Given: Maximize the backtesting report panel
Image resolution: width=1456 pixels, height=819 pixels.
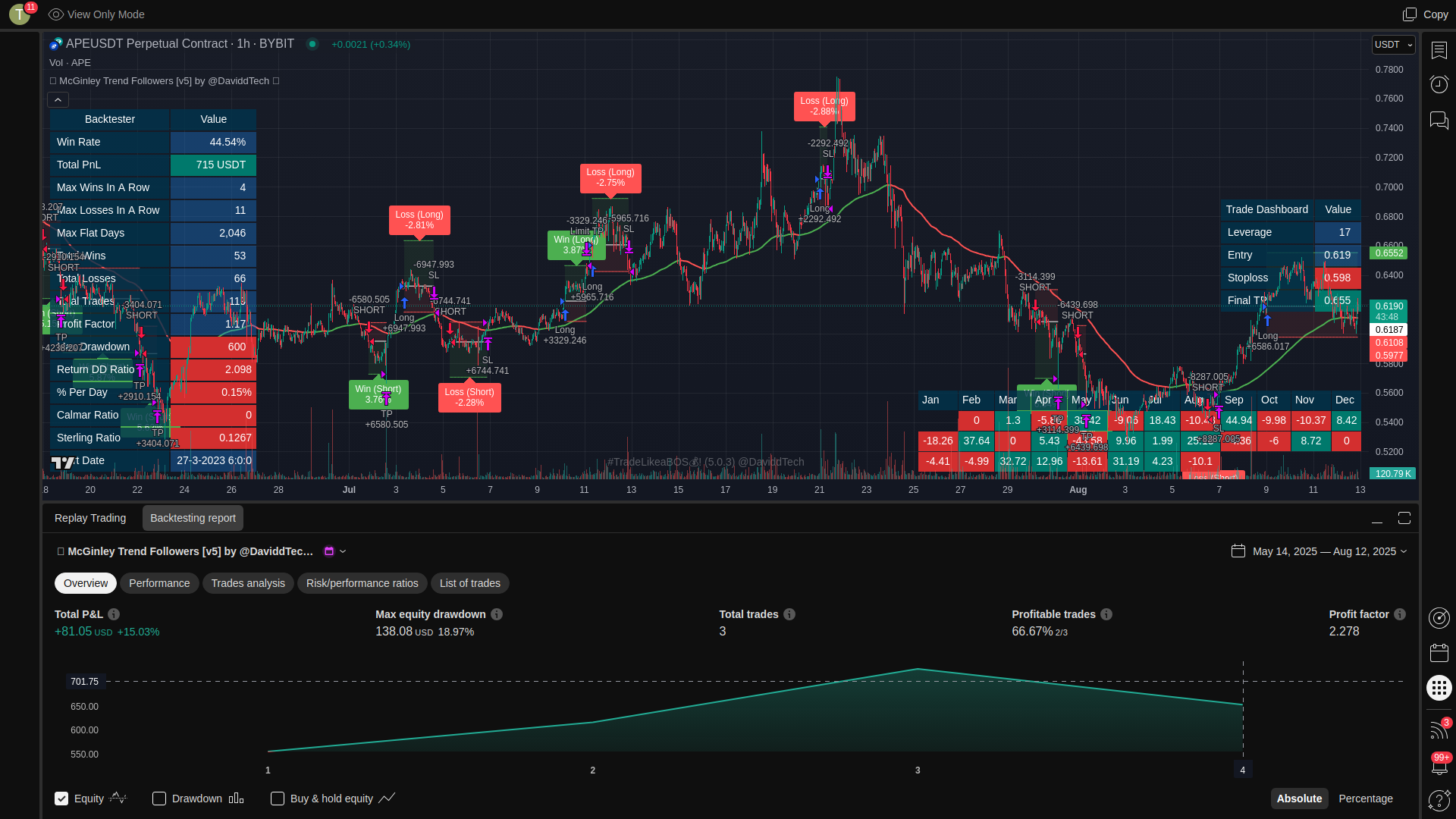Looking at the screenshot, I should click(1404, 518).
